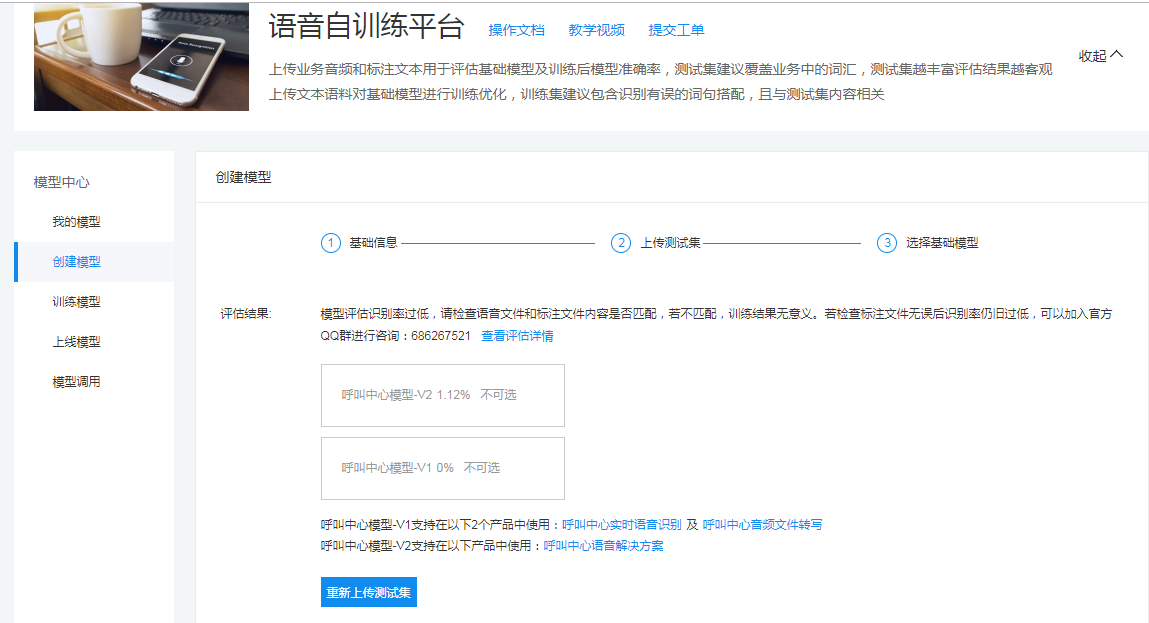Screen dimensions: 1149x623
Task: Open 模型调用 in the sidebar
Action: 76,382
